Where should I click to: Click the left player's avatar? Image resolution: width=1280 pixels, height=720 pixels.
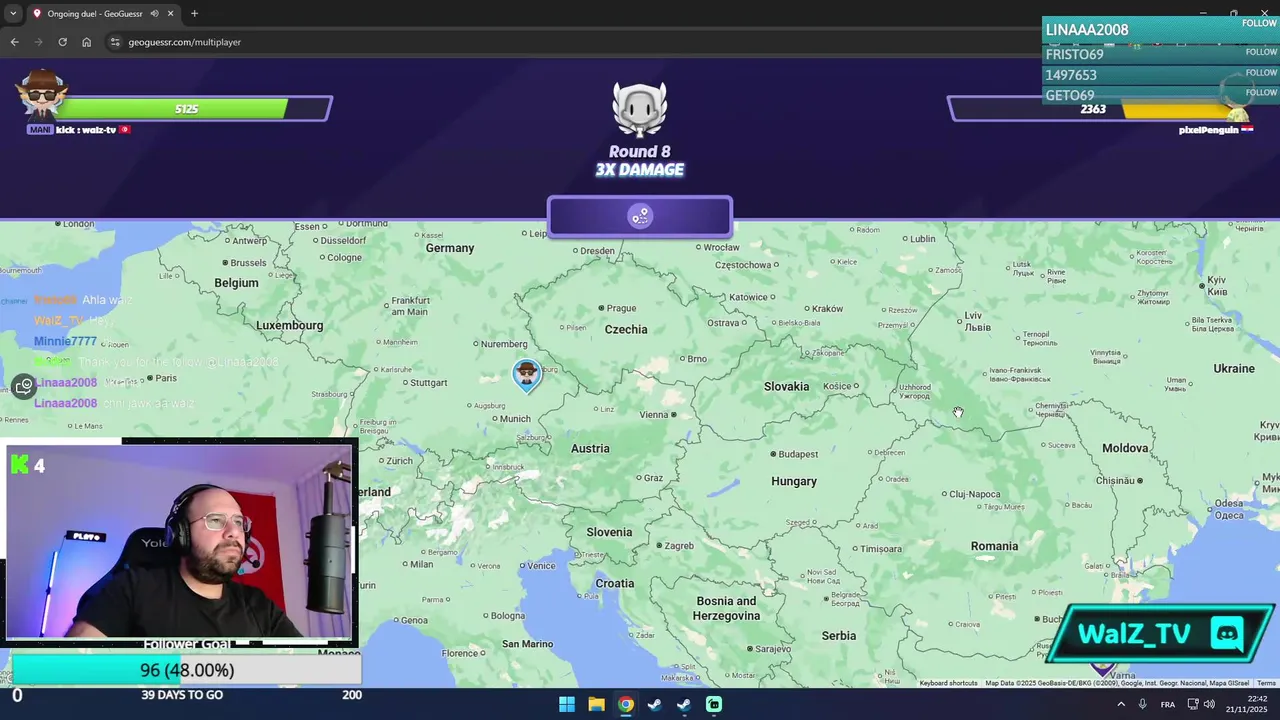(41, 95)
